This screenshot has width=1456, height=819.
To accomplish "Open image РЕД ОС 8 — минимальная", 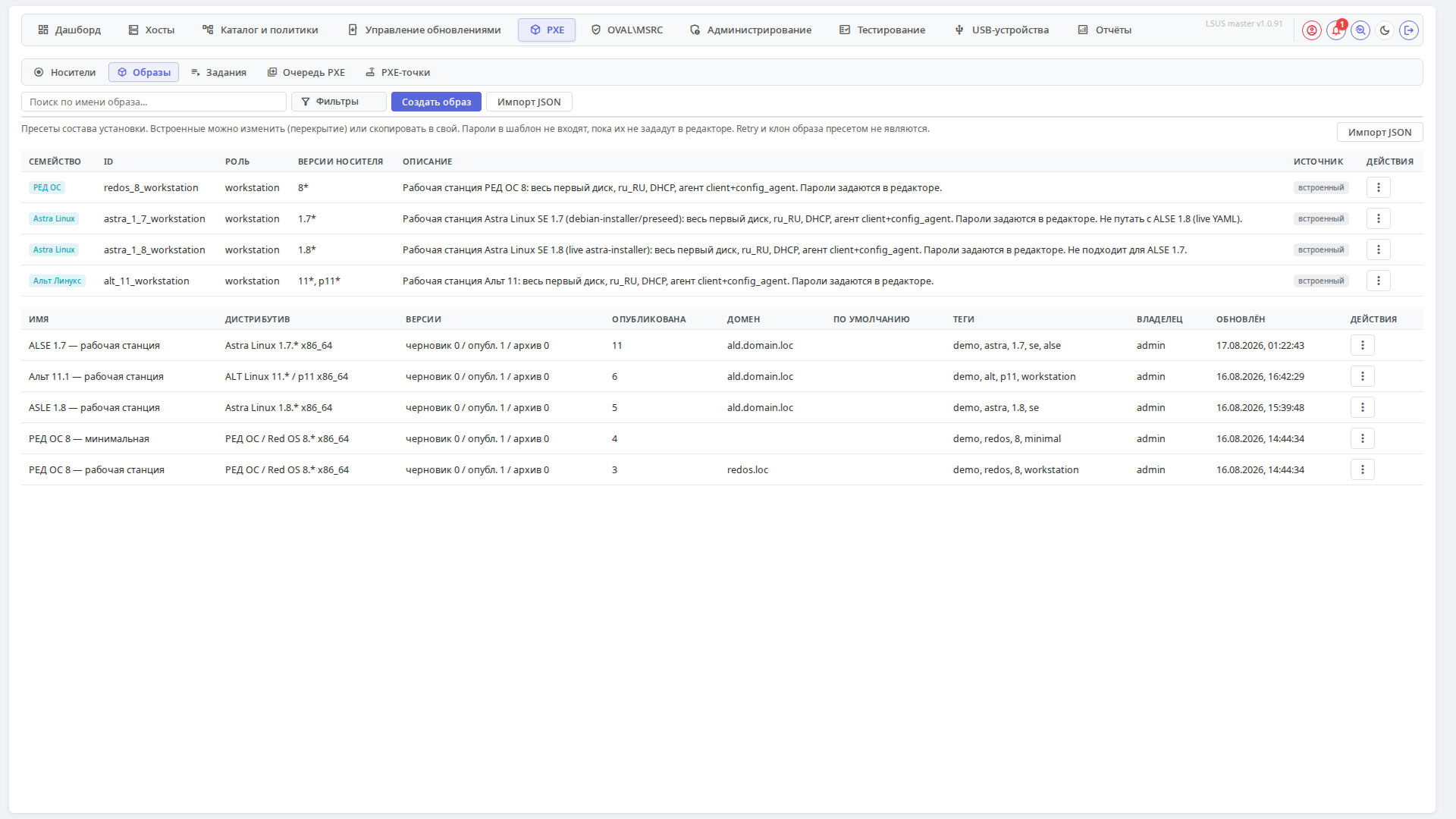I will pyautogui.click(x=89, y=438).
